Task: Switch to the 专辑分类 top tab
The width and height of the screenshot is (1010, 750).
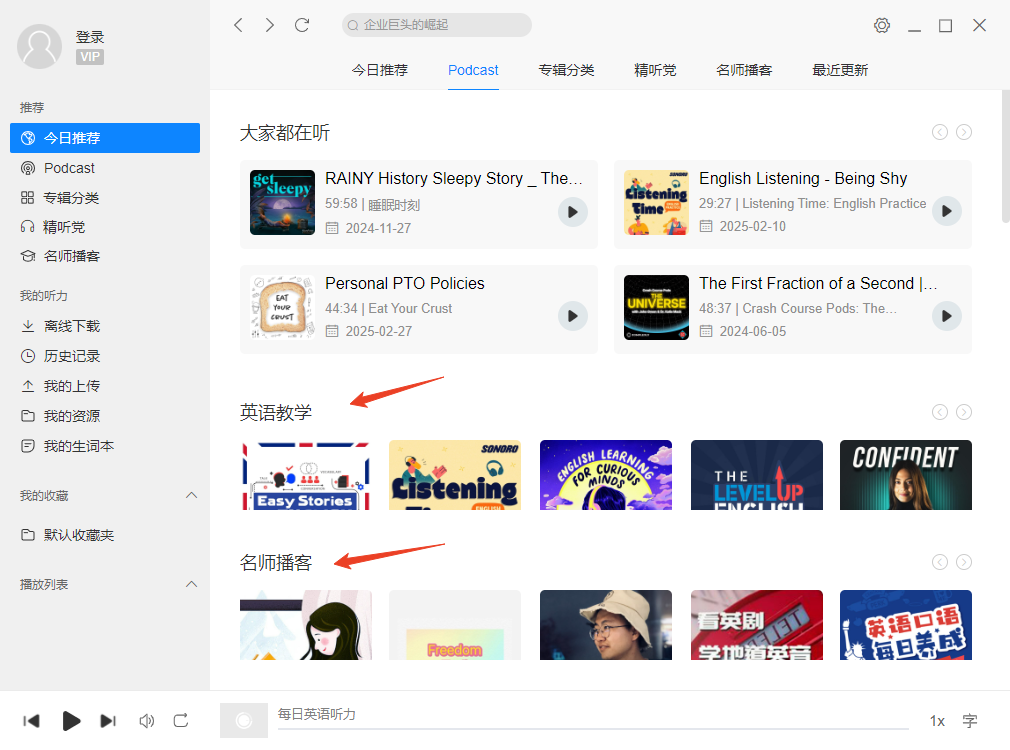Action: 566,70
